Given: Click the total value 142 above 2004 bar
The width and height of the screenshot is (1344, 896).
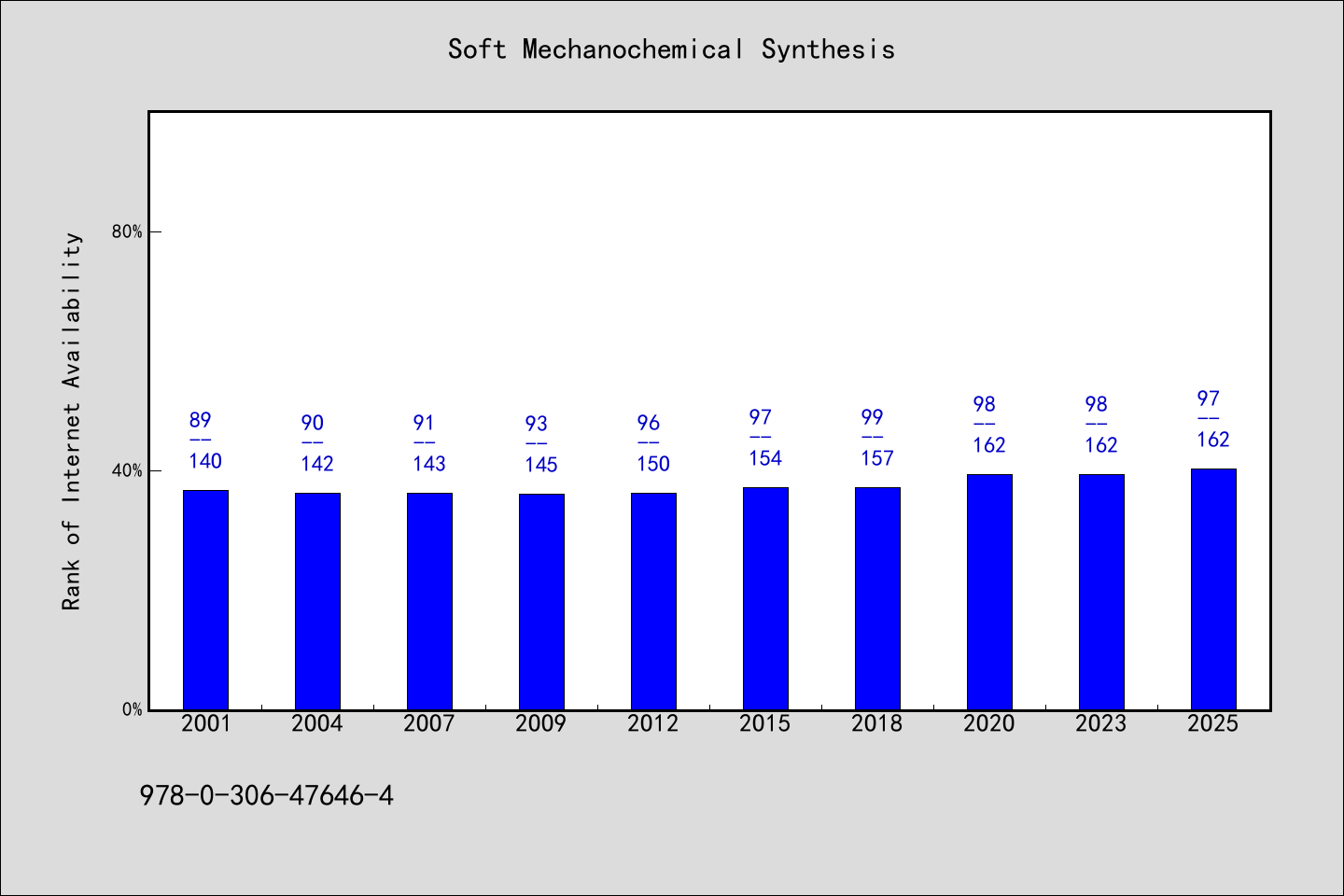Looking at the screenshot, I should 317,464.
